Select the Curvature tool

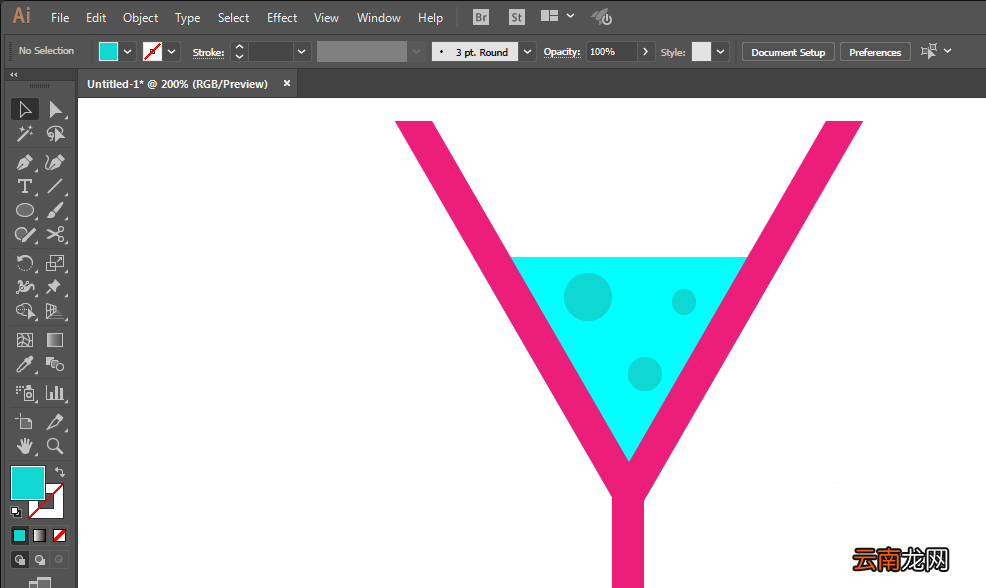click(x=55, y=162)
